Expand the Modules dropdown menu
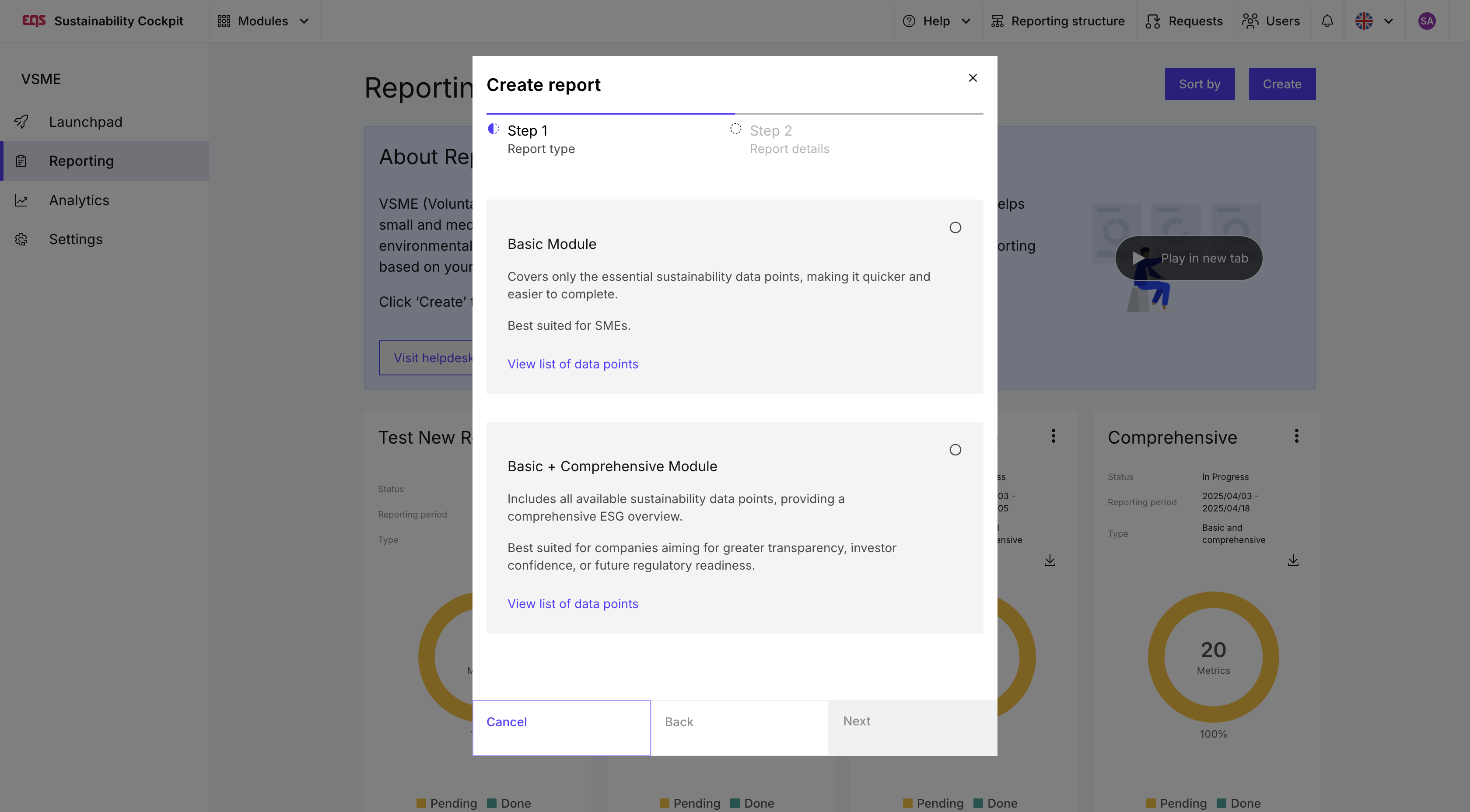The width and height of the screenshot is (1470, 812). [x=264, y=21]
